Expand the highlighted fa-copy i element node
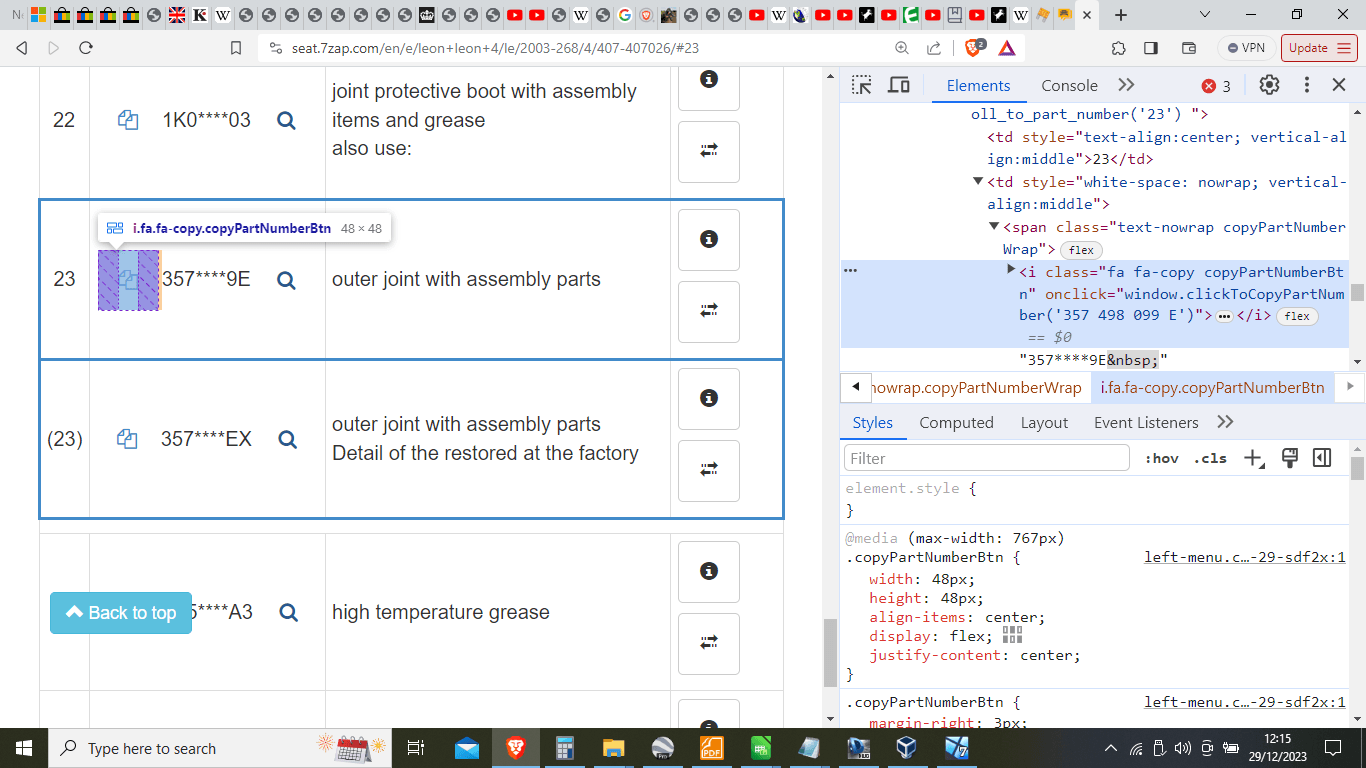The image size is (1366, 768). tap(1011, 271)
